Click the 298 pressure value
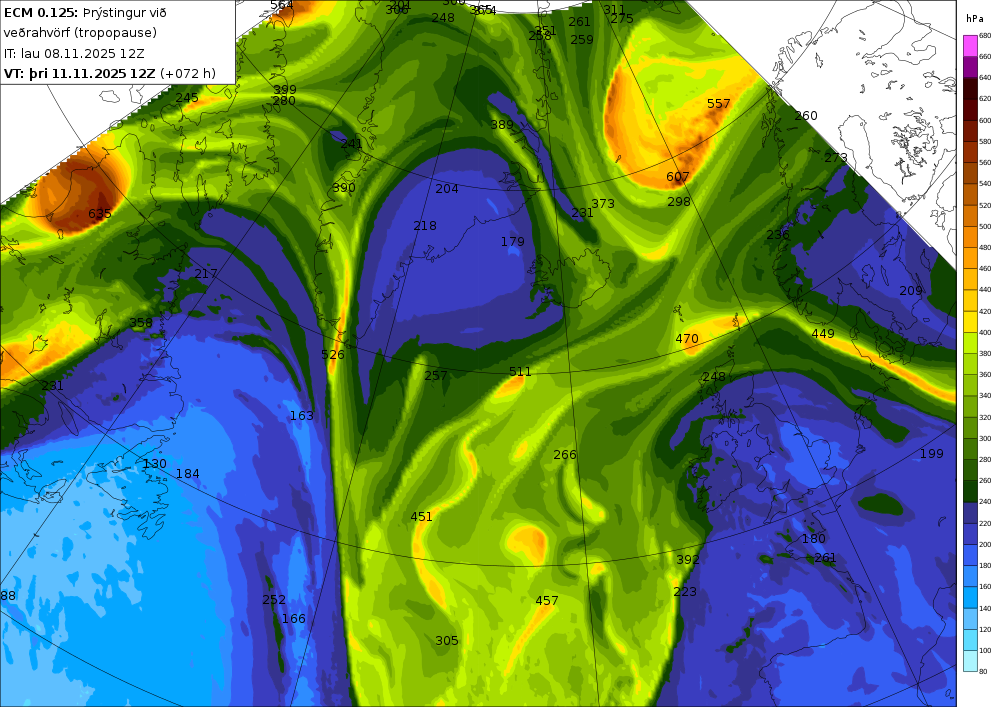The width and height of the screenshot is (1000, 707). click(x=679, y=201)
